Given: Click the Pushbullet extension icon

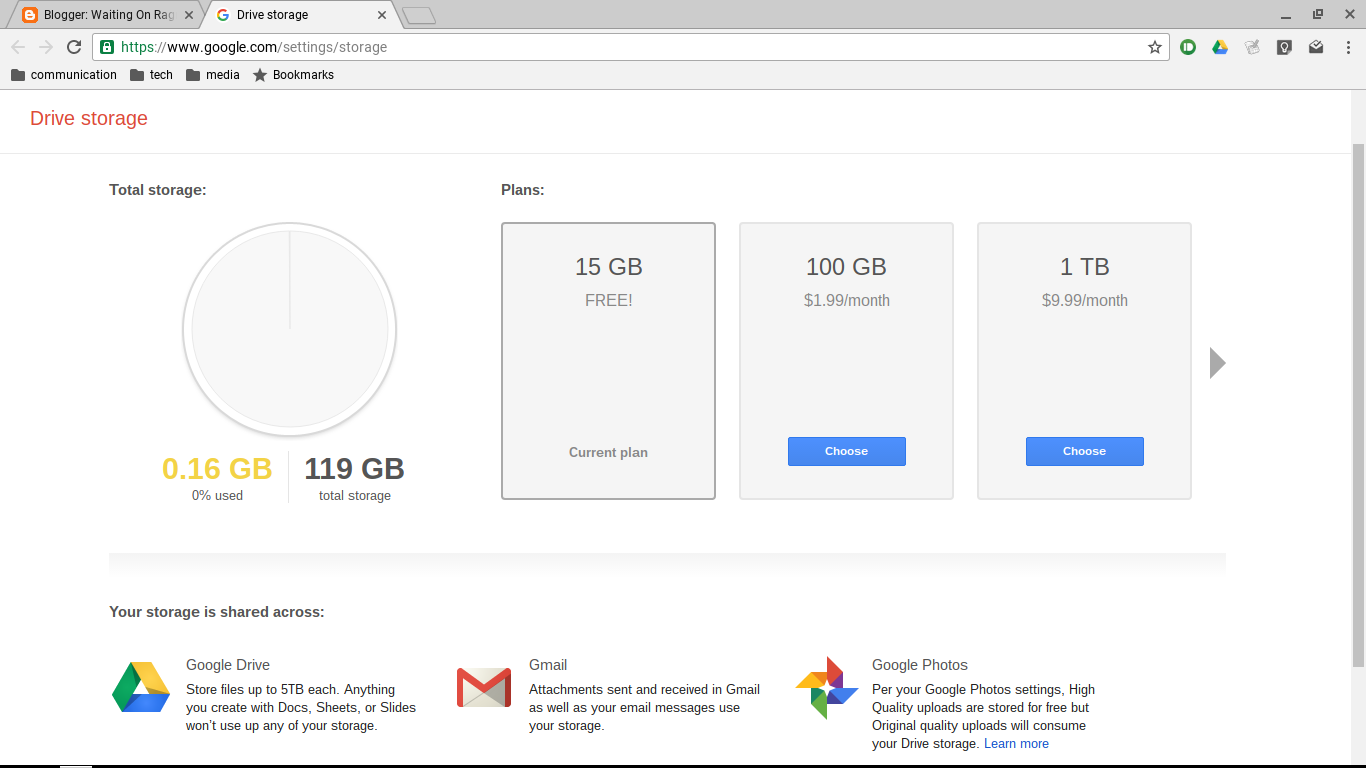Looking at the screenshot, I should point(1188,47).
